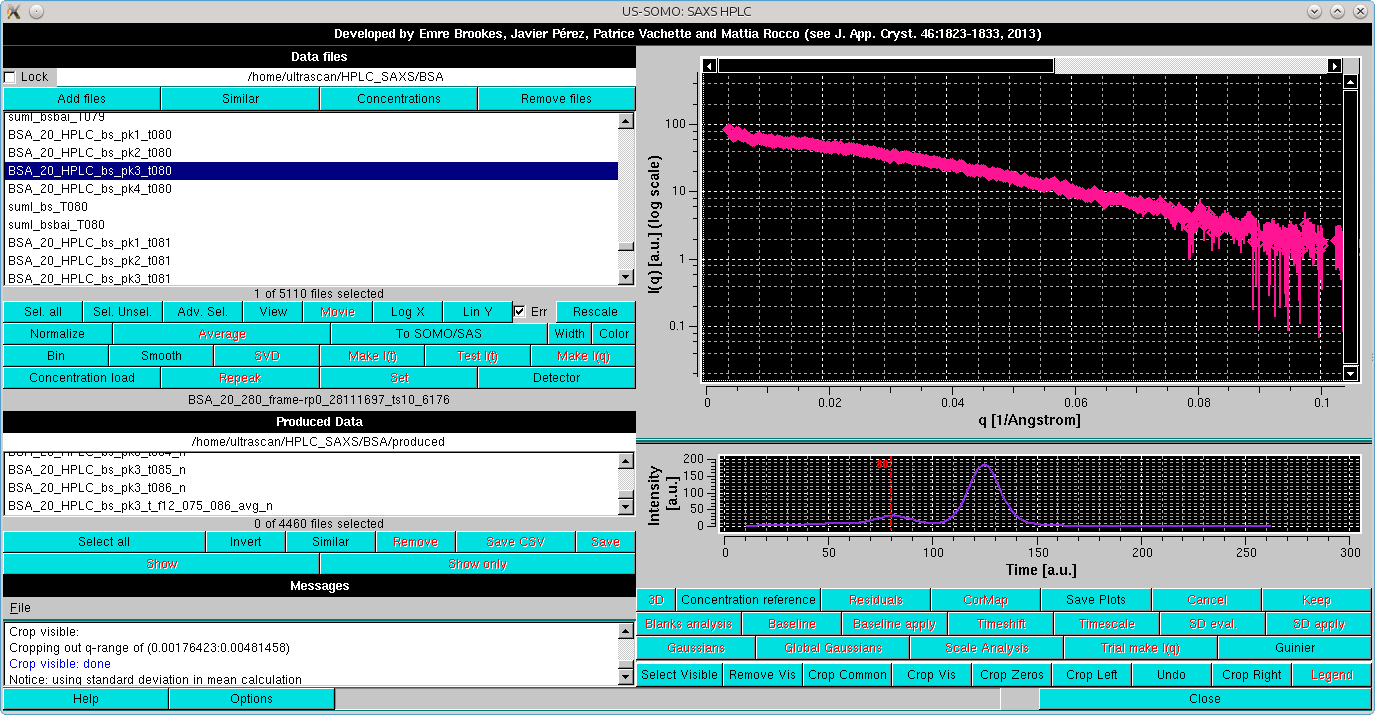The image size is (1375, 715).
Task: Click Add files button
Action: tap(82, 99)
